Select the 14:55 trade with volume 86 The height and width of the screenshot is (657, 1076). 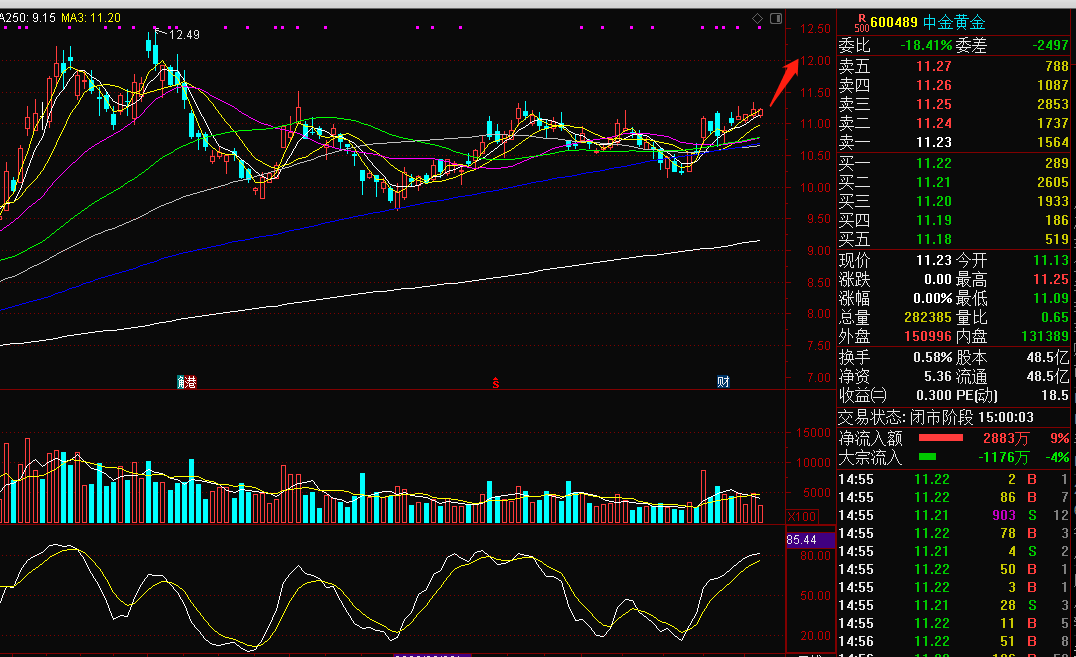click(954, 498)
